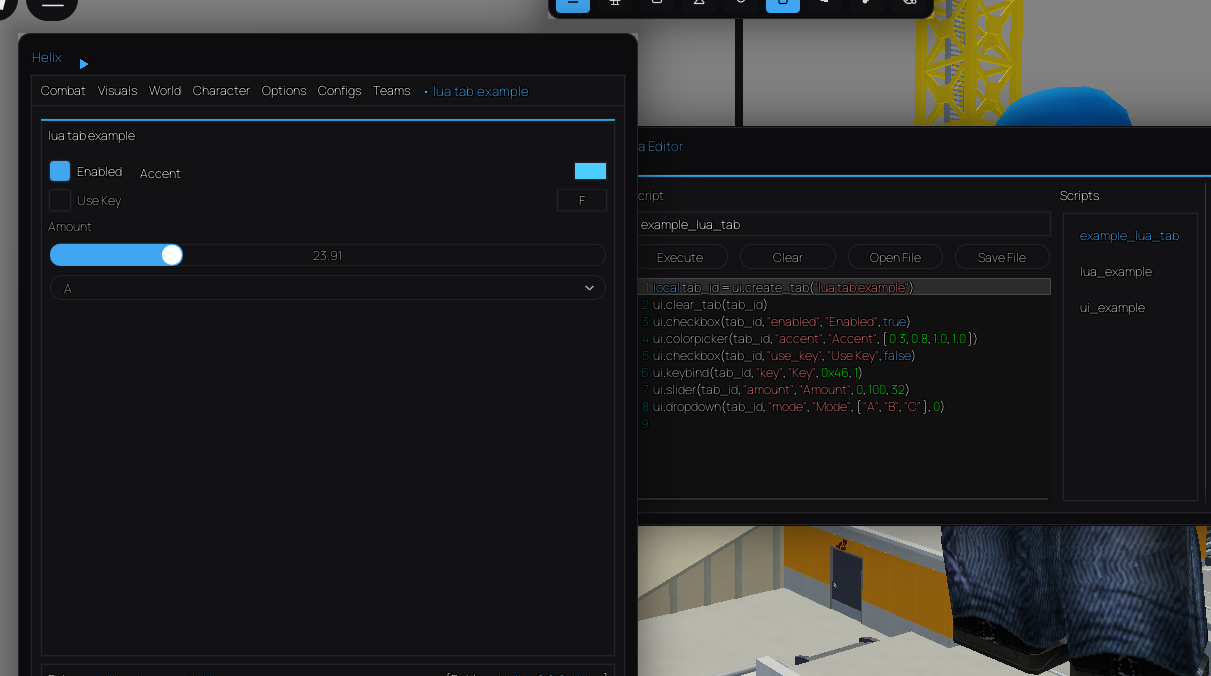Click the Amount slider handle
The image size is (1211, 676).
[x=172, y=255]
